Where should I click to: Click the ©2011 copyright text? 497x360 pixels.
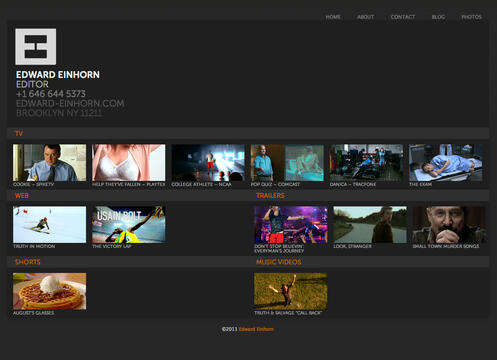230,329
